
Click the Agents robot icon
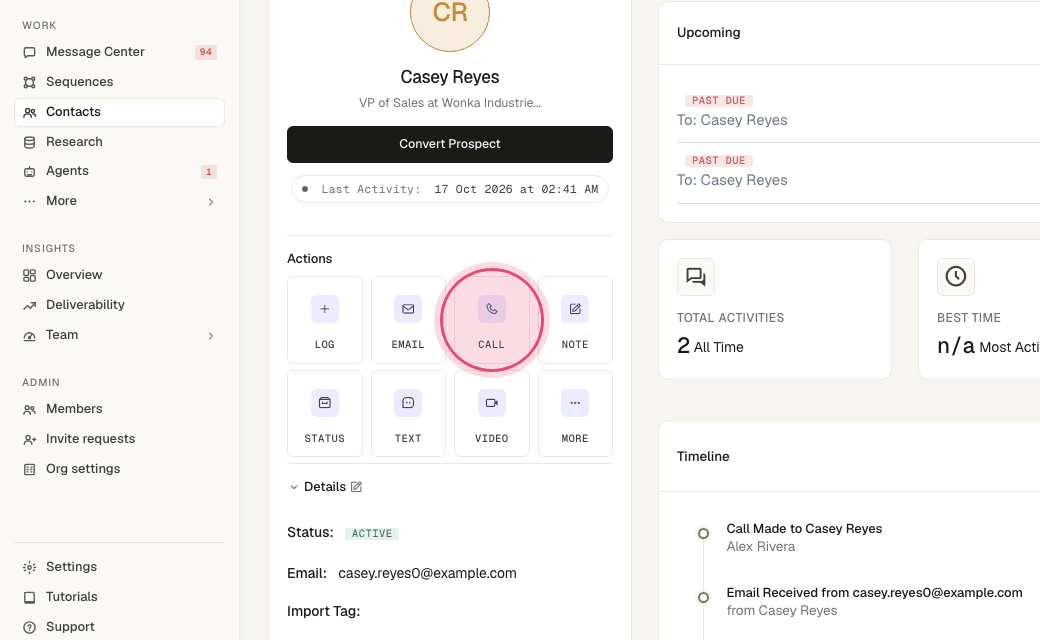(x=29, y=172)
